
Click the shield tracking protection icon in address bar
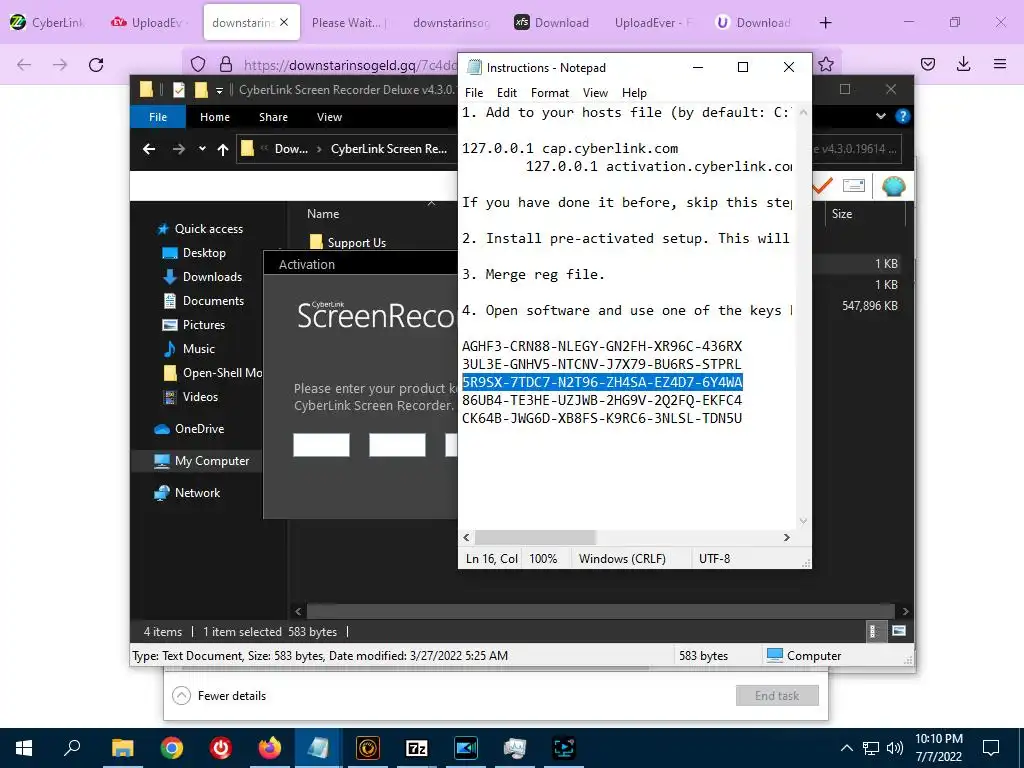click(x=198, y=64)
